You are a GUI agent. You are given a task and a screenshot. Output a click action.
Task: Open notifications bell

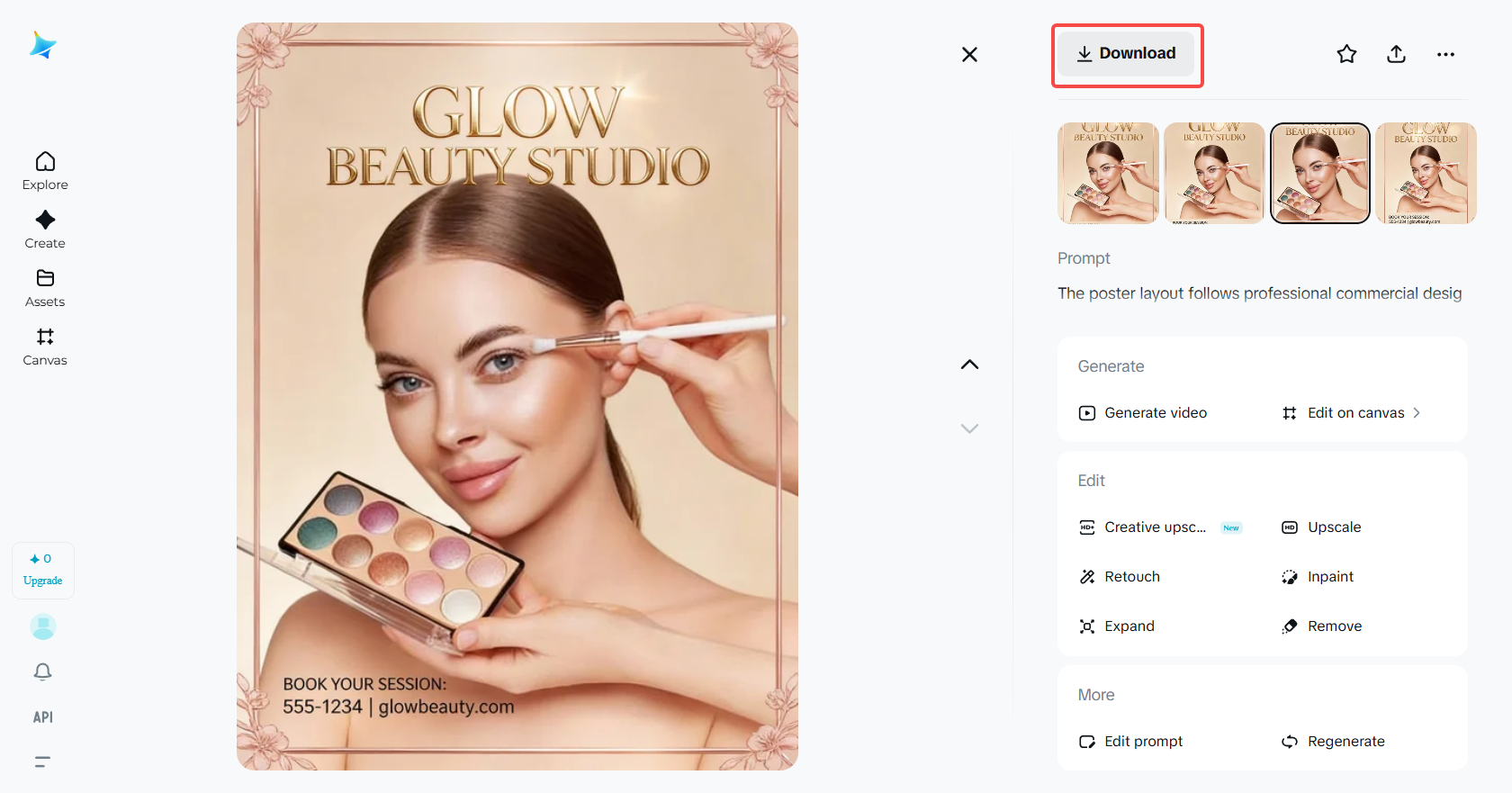43,671
